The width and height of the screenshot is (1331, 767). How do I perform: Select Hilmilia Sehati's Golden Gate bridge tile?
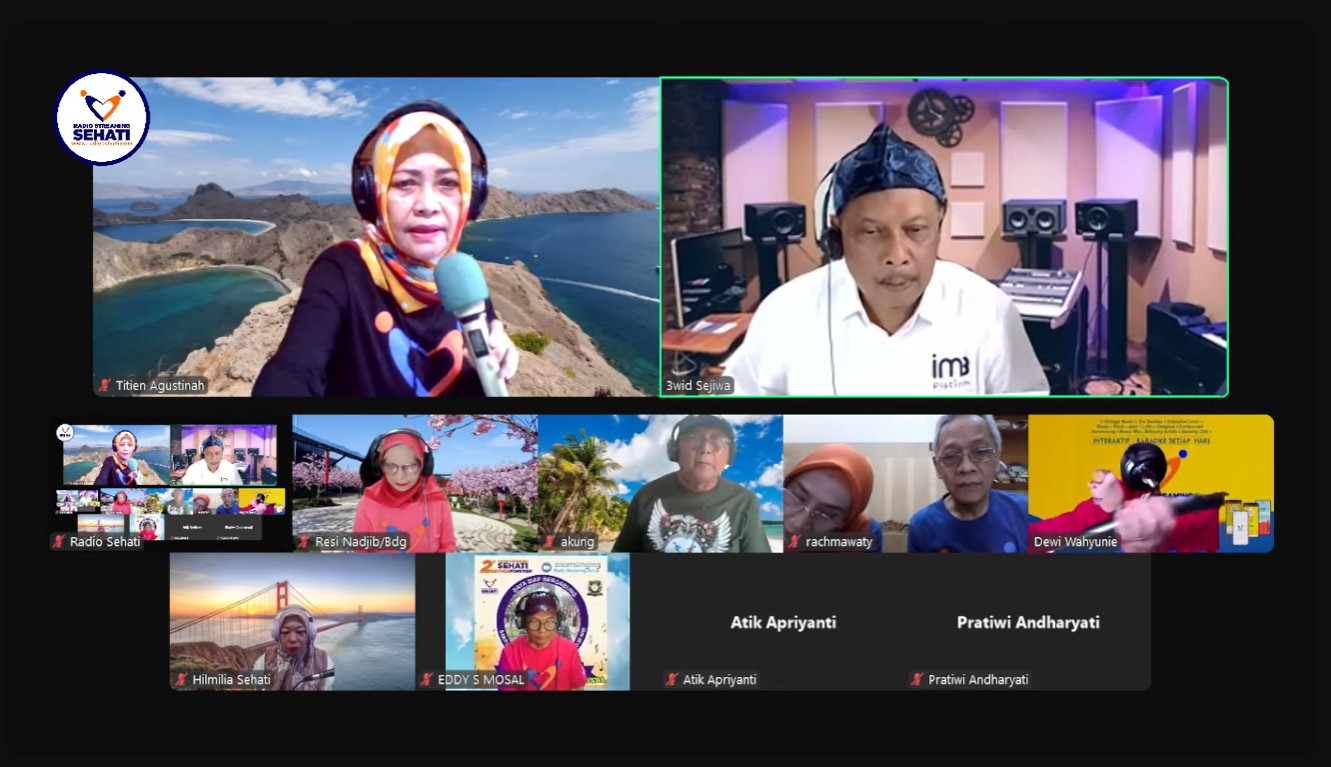[x=292, y=620]
